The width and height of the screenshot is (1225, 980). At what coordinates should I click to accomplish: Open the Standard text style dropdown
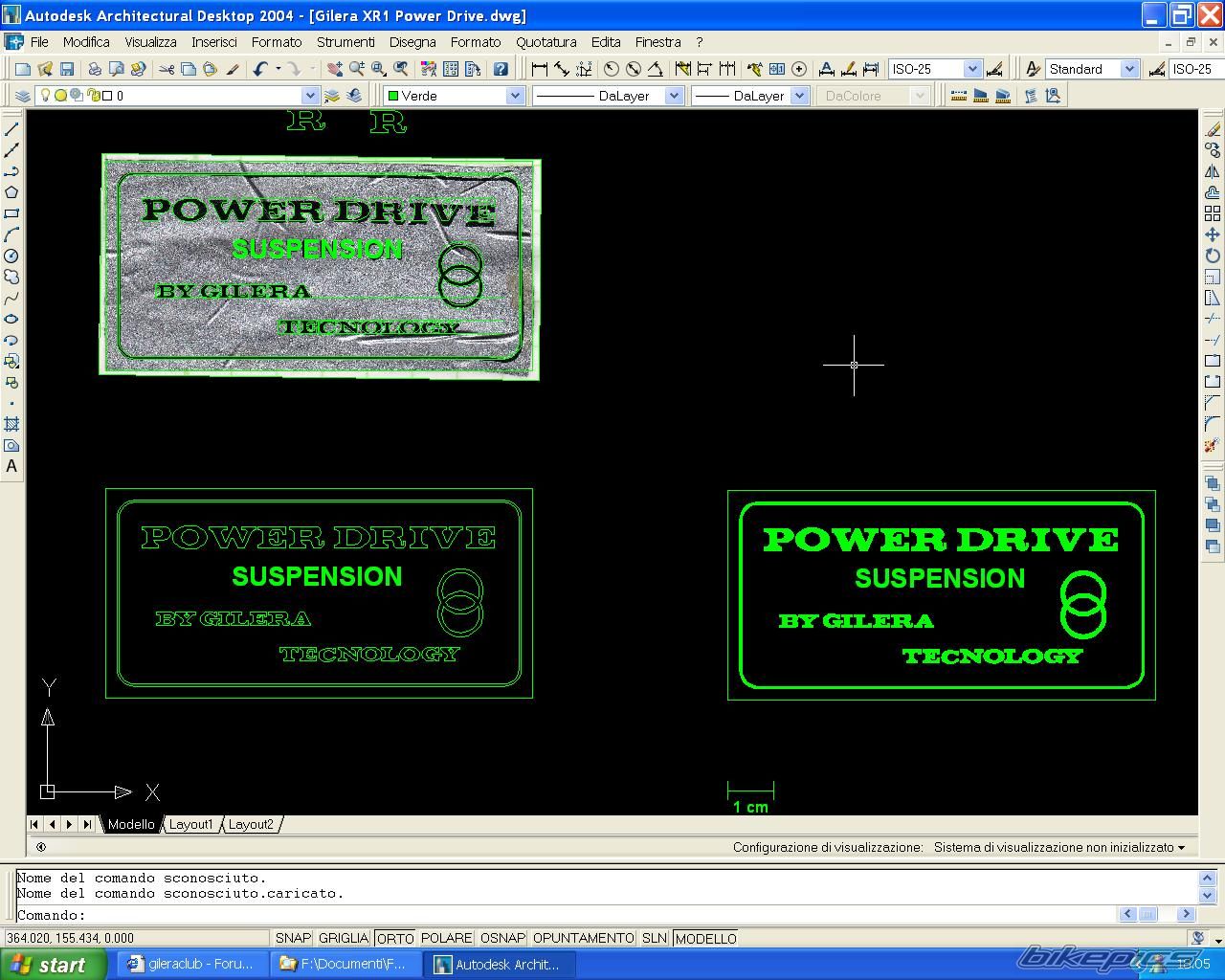click(x=1129, y=69)
